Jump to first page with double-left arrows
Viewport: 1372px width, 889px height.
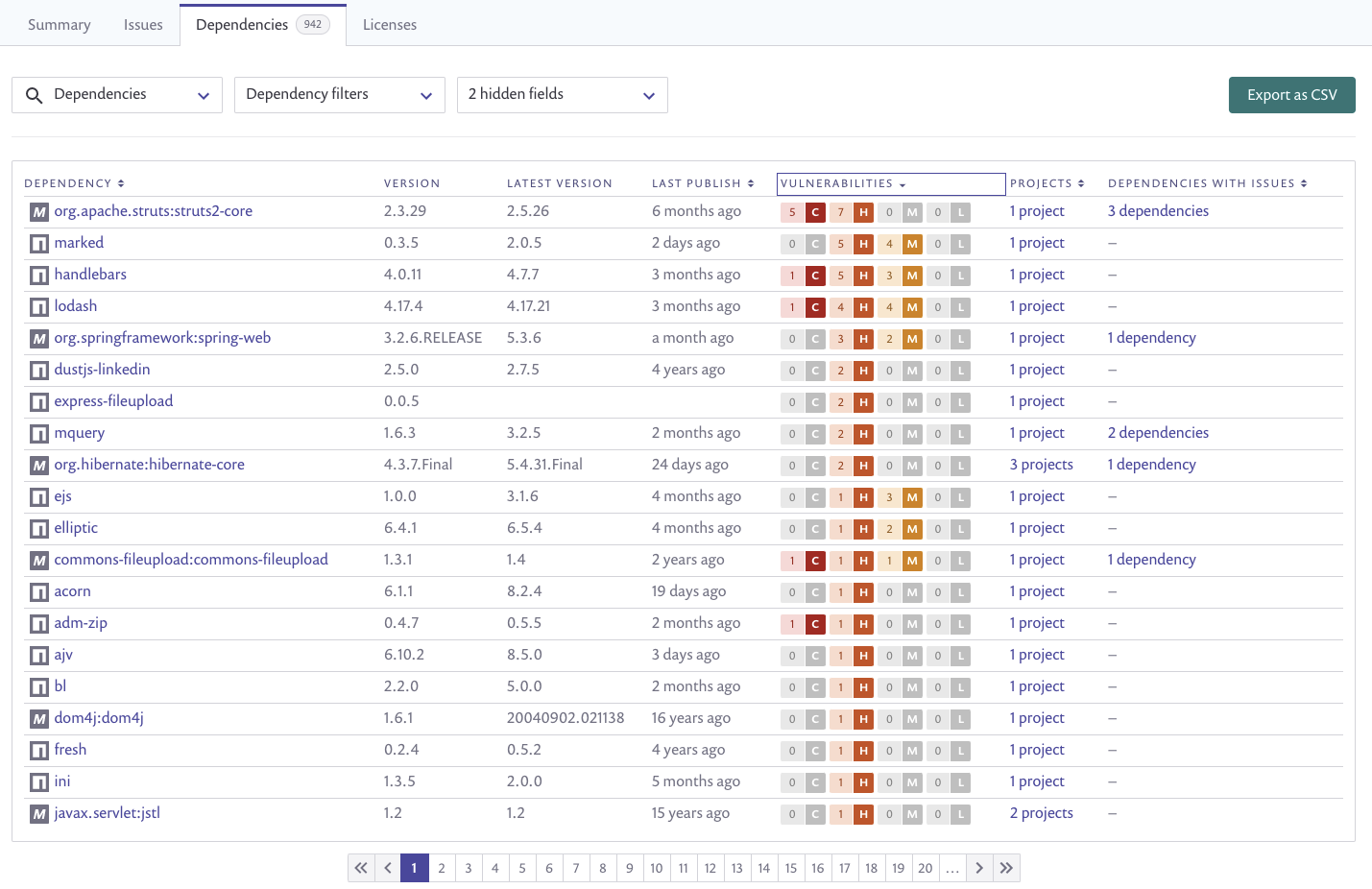[x=361, y=868]
